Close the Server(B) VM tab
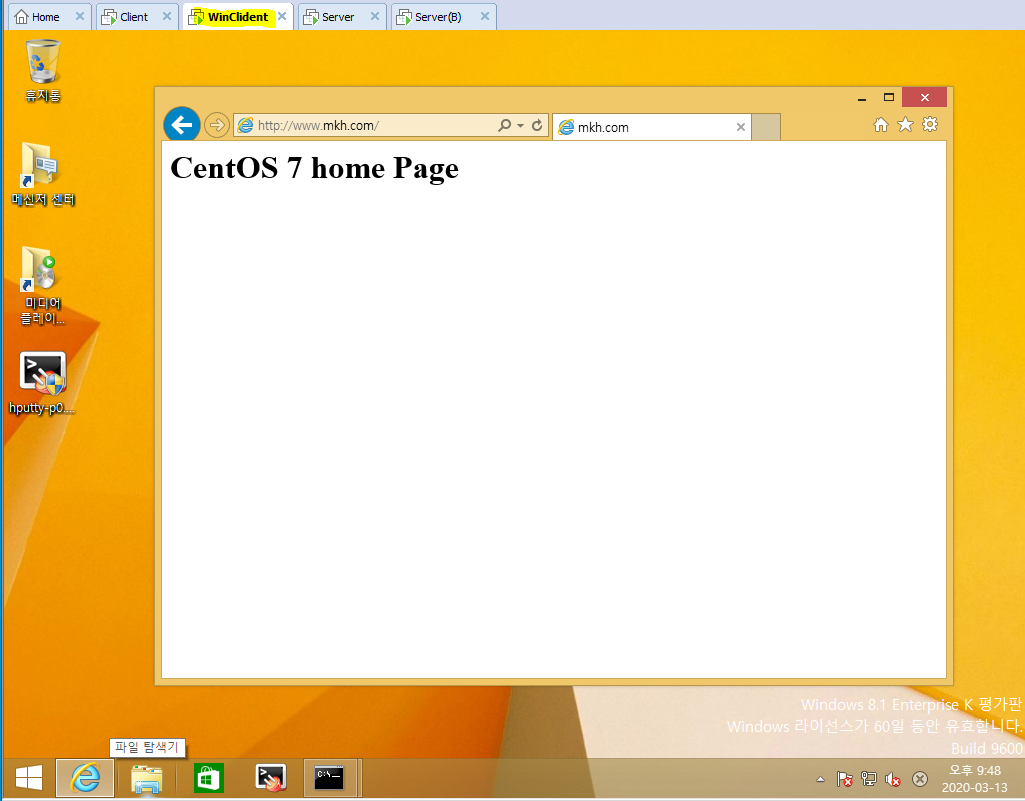1025x801 pixels. tap(484, 16)
